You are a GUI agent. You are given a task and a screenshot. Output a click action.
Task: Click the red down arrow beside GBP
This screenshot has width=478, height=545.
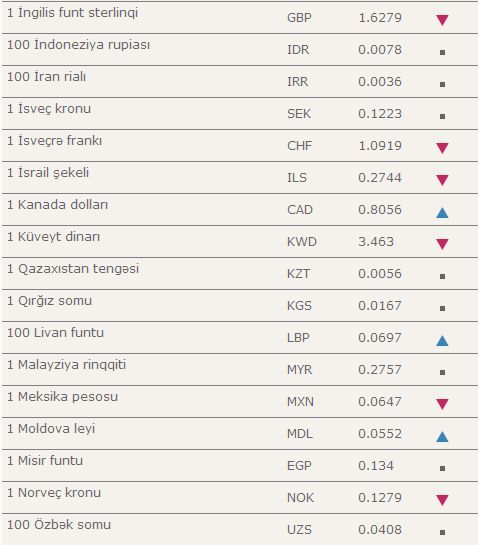442,20
